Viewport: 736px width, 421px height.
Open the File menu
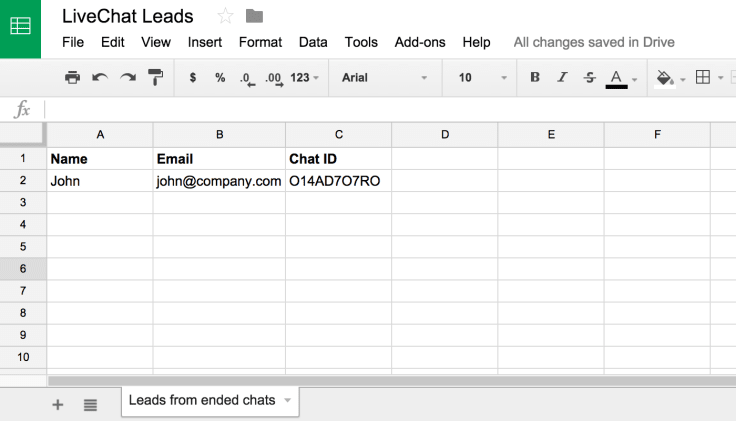click(73, 42)
